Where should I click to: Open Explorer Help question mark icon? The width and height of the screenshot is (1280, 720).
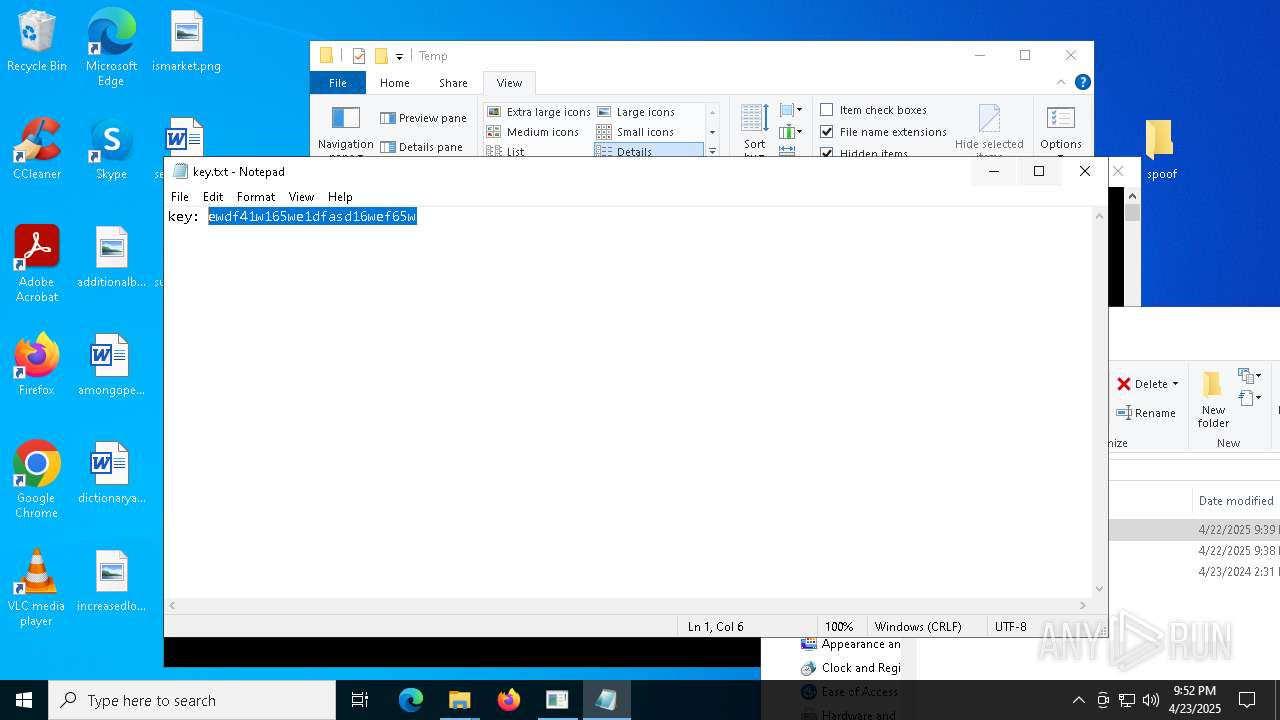coord(1082,83)
